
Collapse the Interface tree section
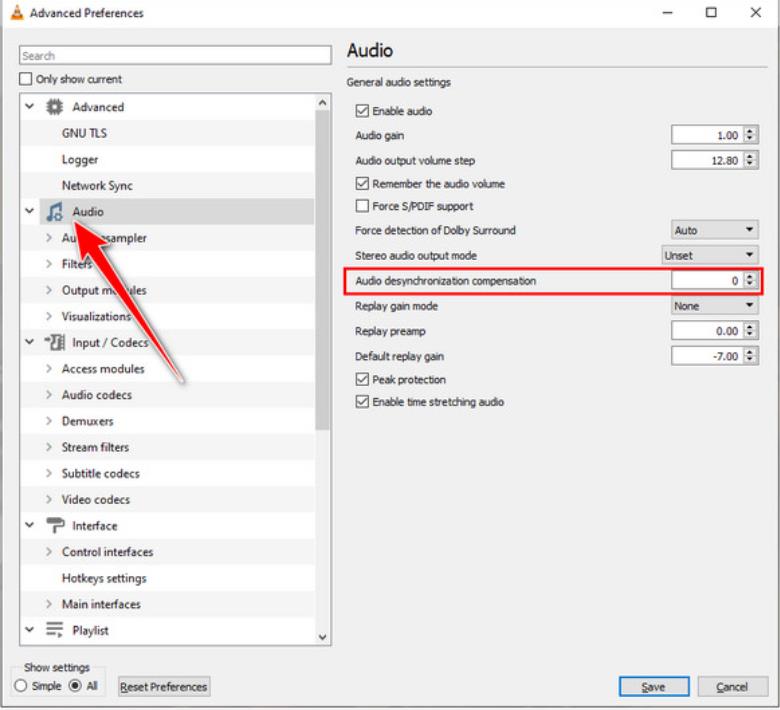click(x=30, y=525)
